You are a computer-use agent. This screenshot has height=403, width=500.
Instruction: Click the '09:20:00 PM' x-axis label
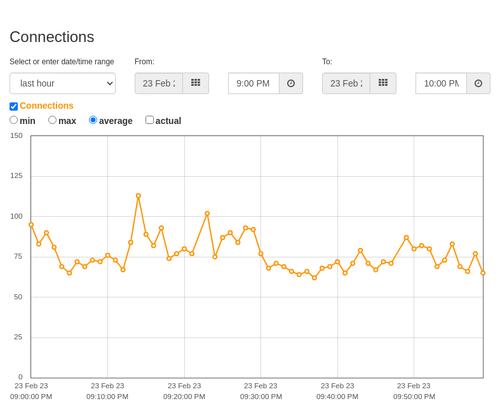tap(184, 397)
